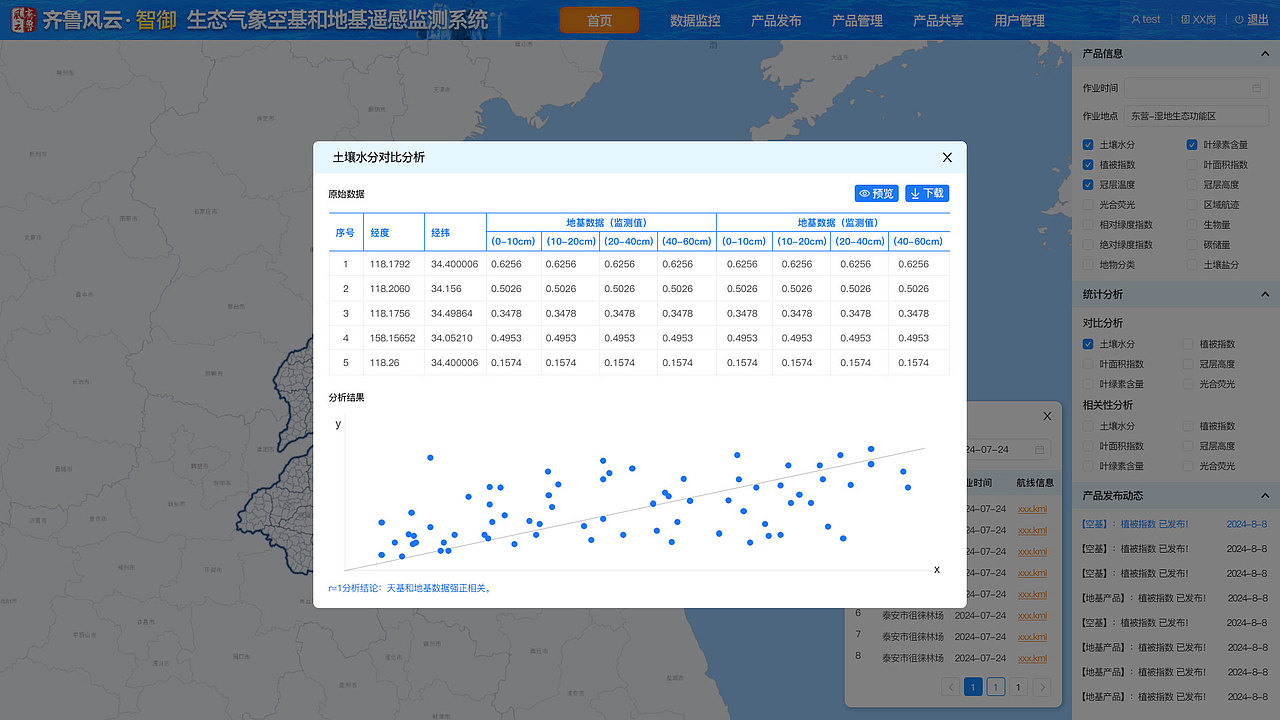The image size is (1280, 720).
Task: Click the 下载 download button
Action: [927, 193]
